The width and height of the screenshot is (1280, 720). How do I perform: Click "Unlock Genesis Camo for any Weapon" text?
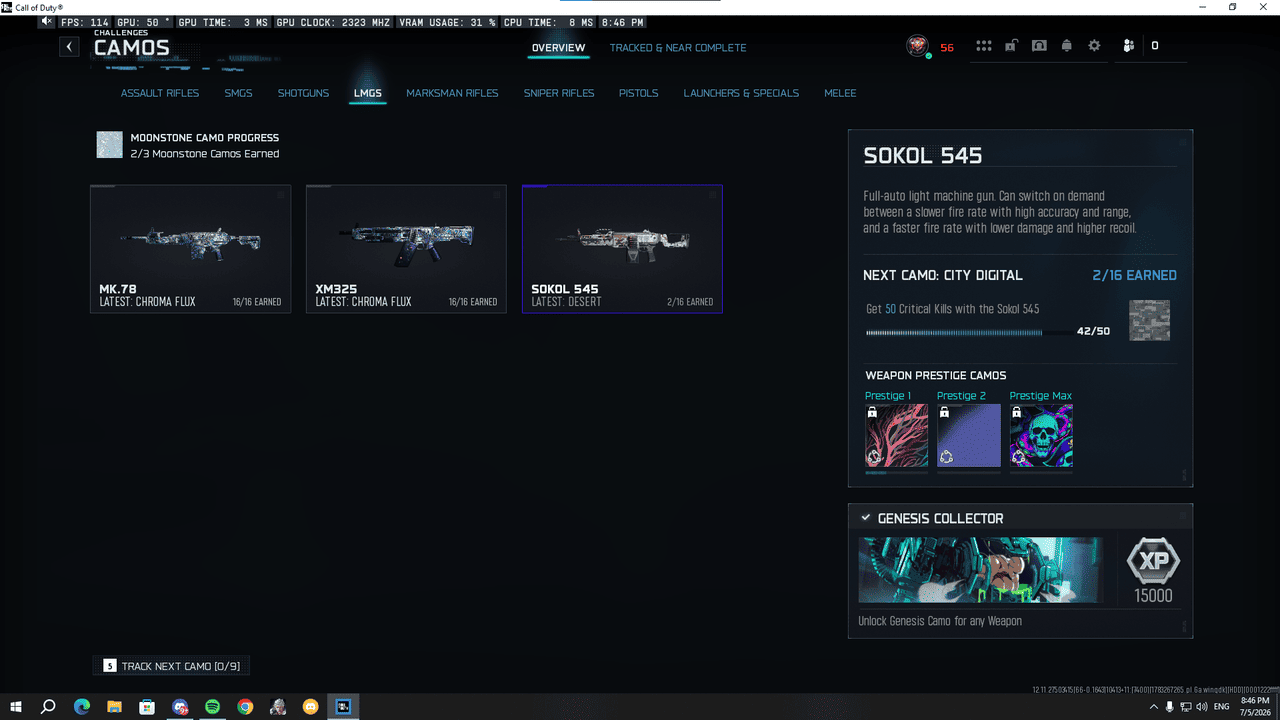(x=940, y=621)
